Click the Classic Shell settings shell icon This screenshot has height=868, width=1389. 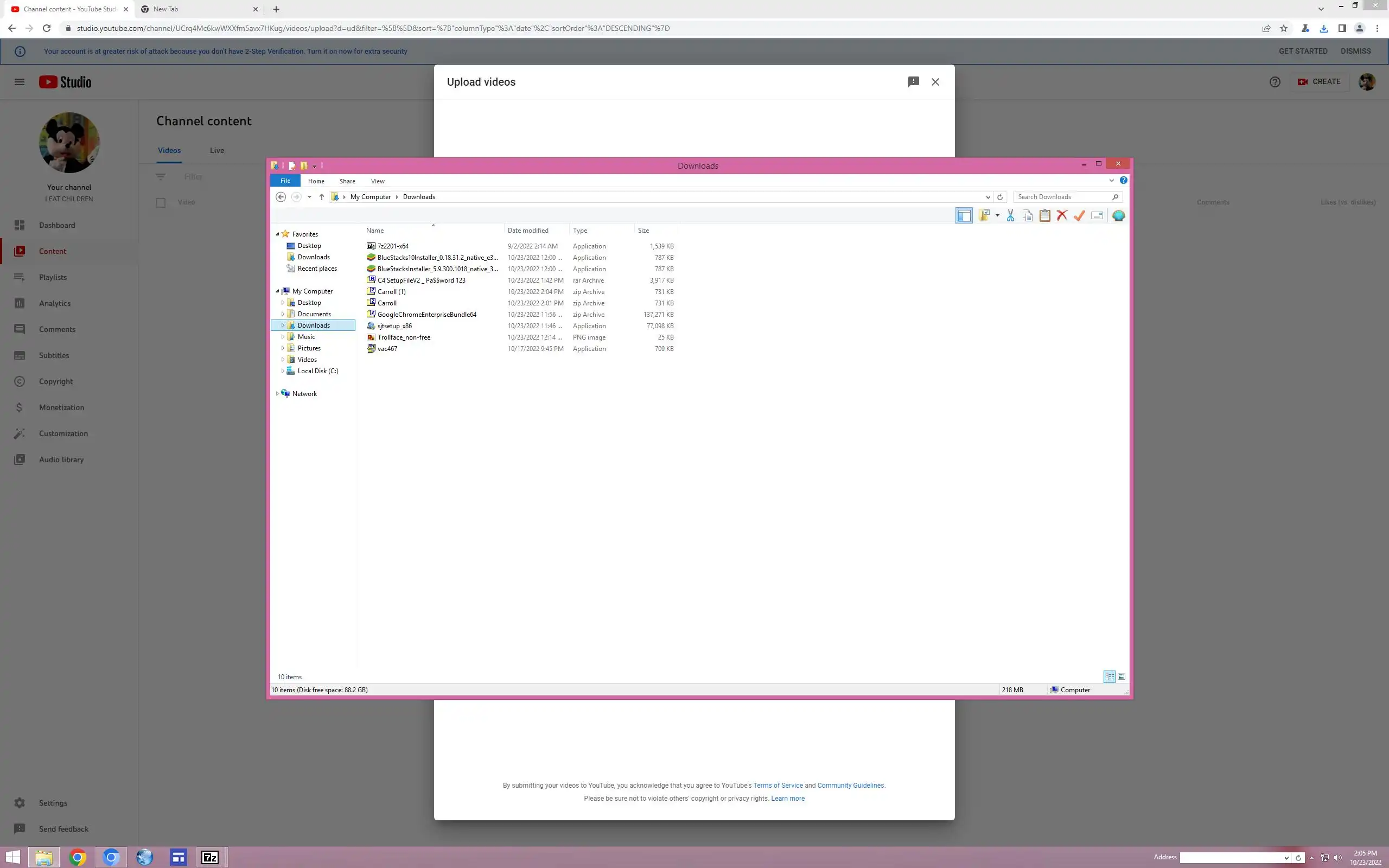coord(1118,216)
